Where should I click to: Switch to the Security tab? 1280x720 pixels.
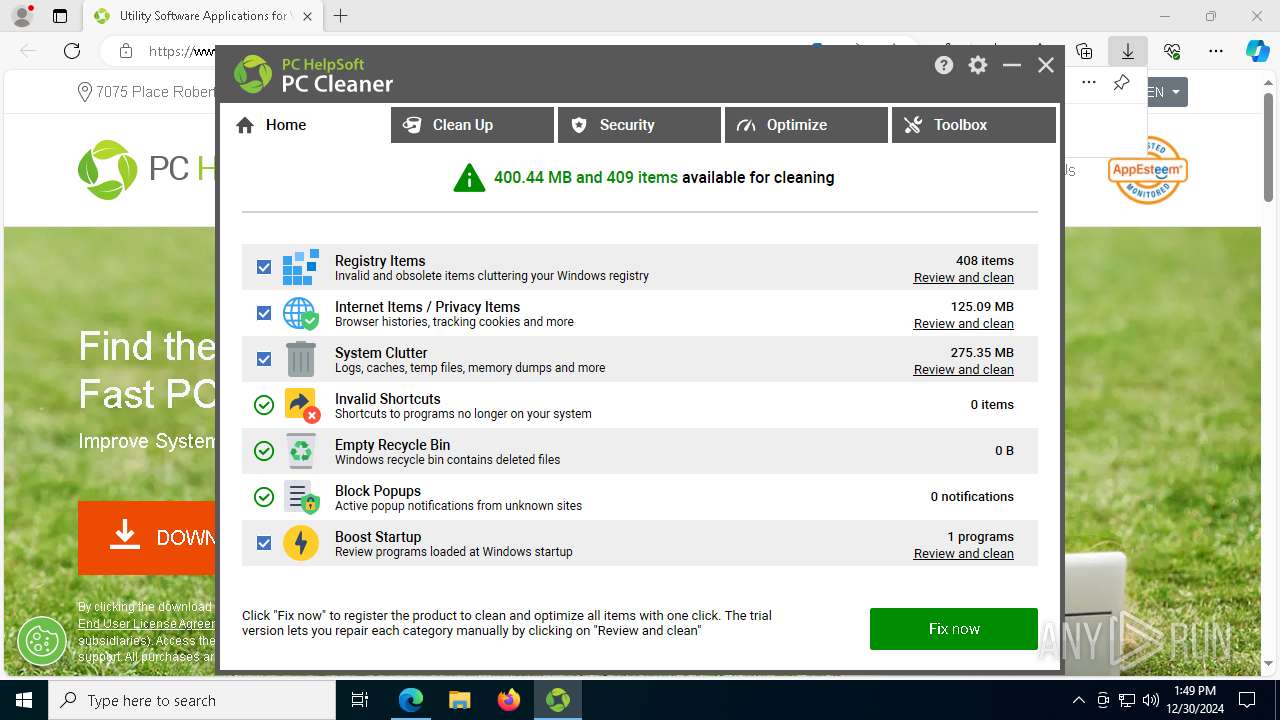coord(639,125)
